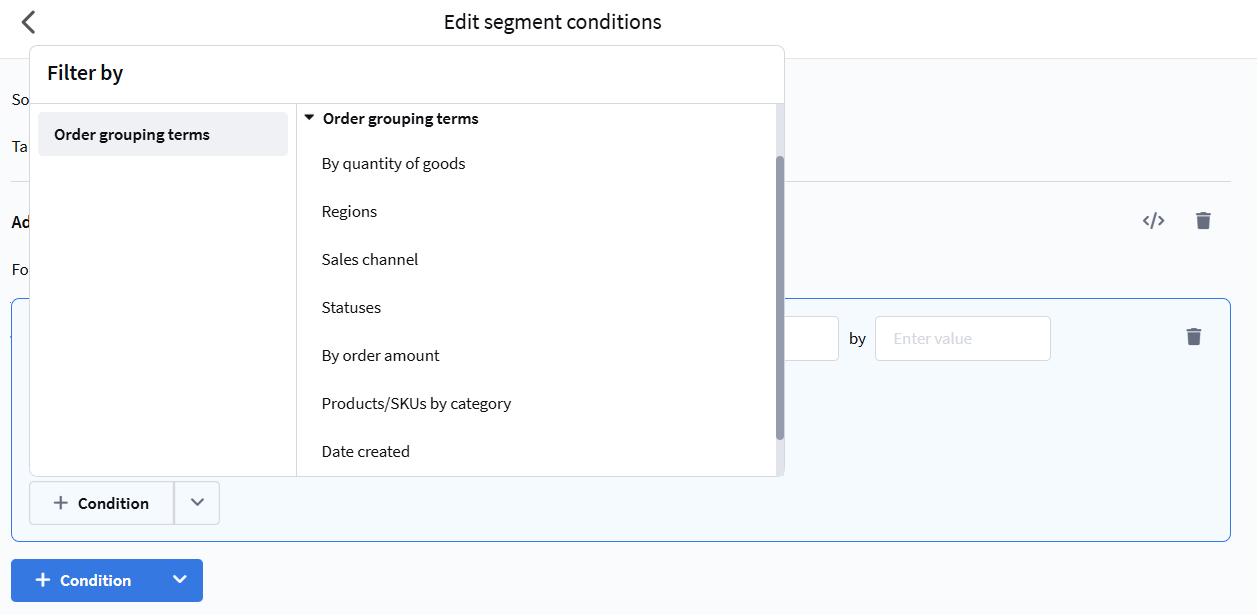Choose By quantity of goods filter
The width and height of the screenshot is (1257, 615).
point(393,163)
